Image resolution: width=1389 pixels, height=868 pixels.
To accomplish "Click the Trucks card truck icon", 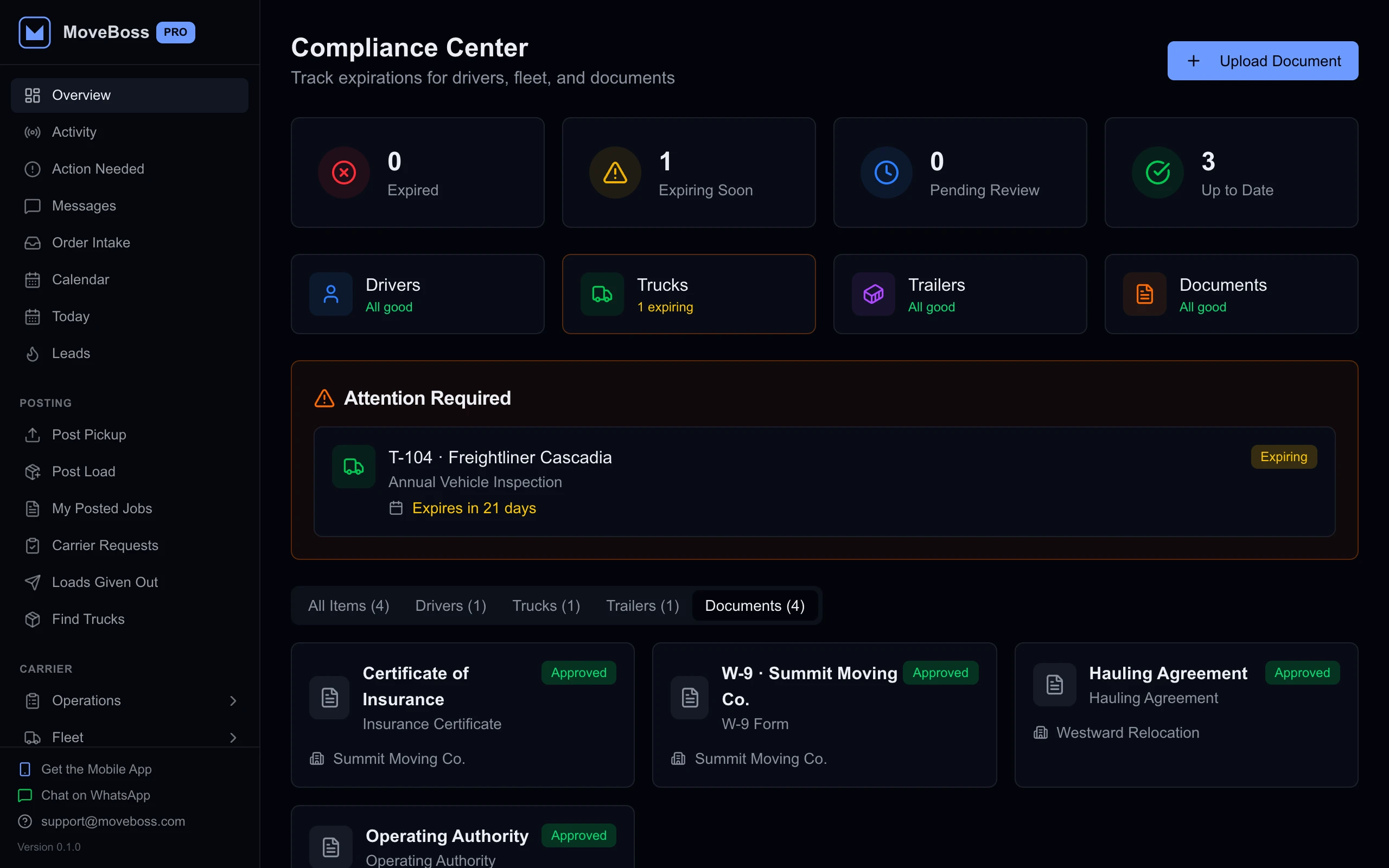I will pyautogui.click(x=602, y=294).
